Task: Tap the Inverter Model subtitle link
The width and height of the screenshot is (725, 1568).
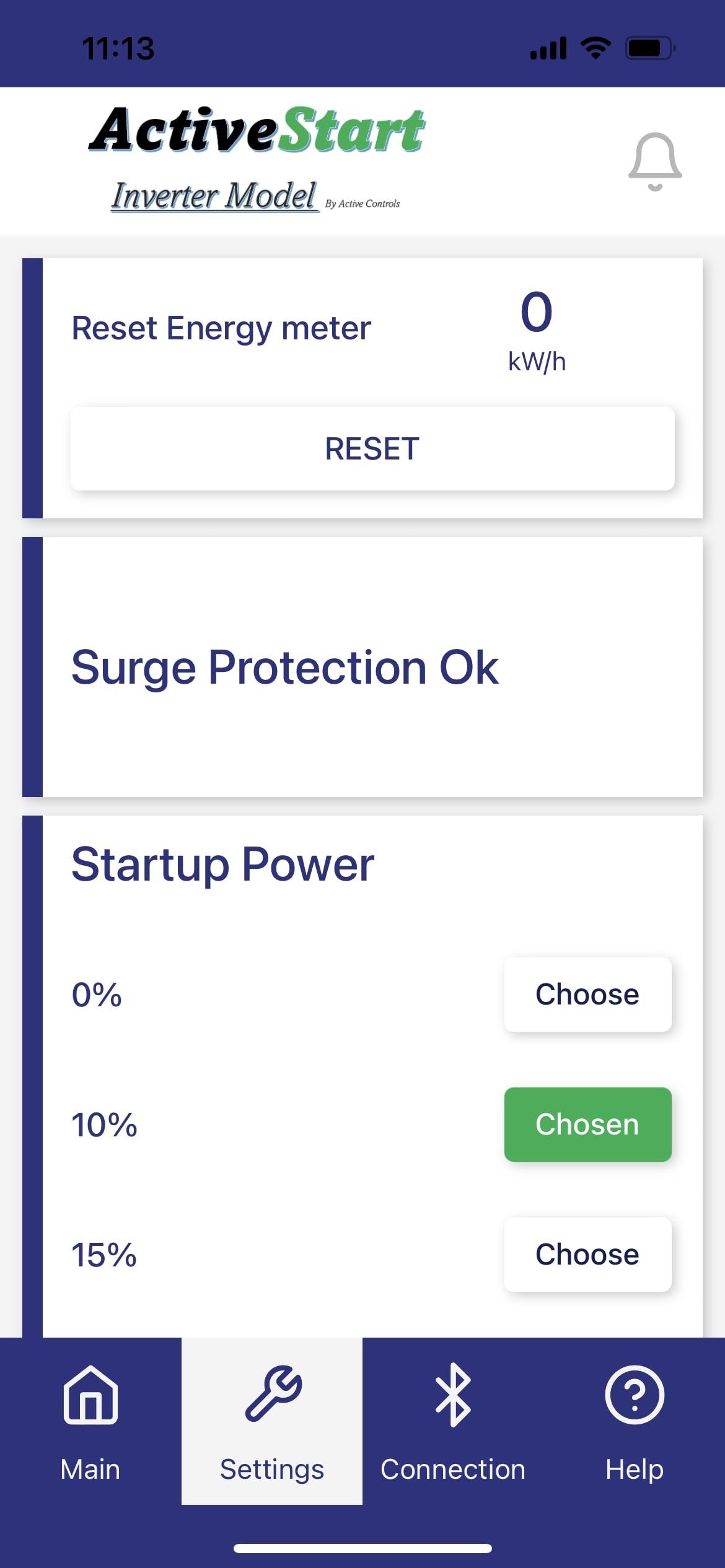Action: tap(214, 196)
